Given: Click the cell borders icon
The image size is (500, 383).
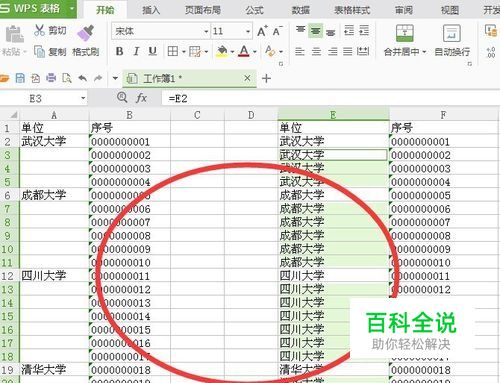Looking at the screenshot, I should [173, 51].
